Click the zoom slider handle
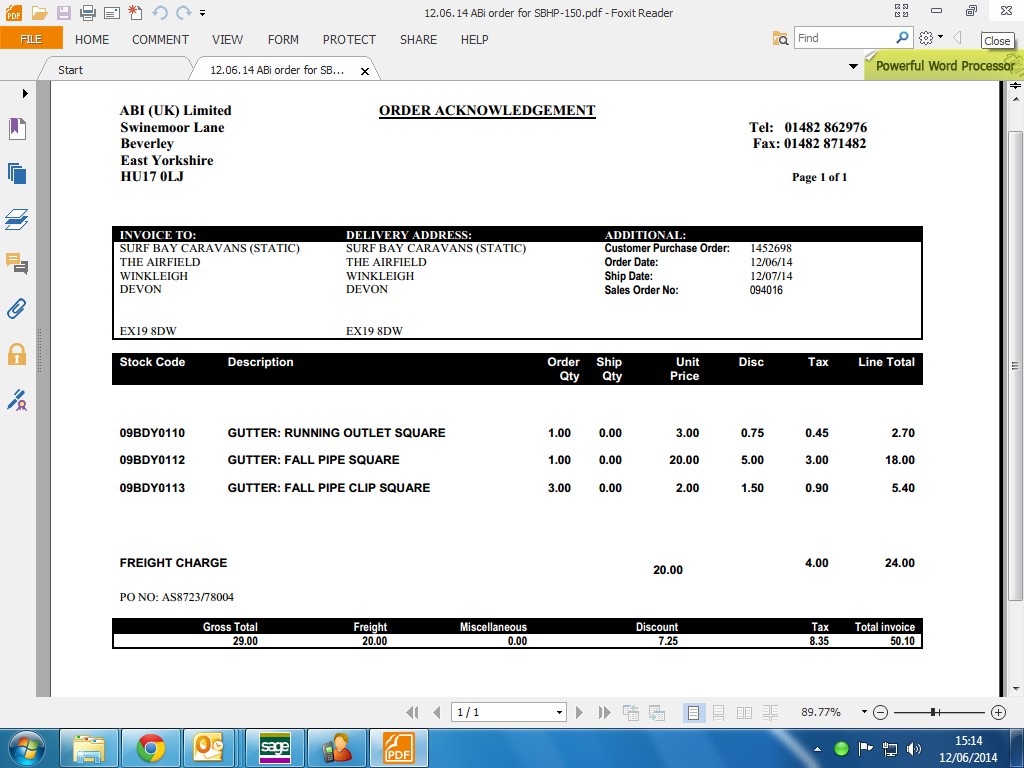The image size is (1024, 768). pyautogui.click(x=933, y=713)
